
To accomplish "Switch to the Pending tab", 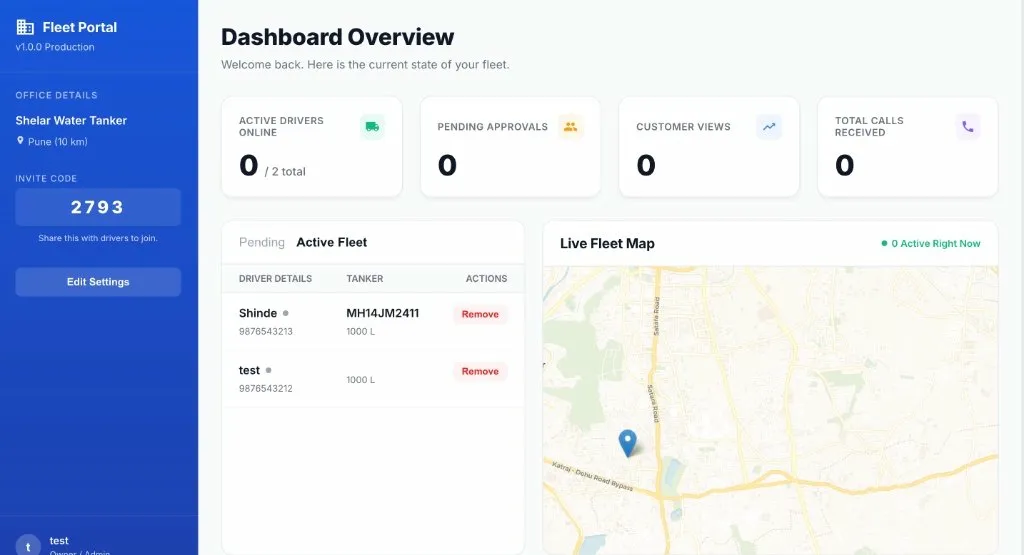I will [262, 242].
